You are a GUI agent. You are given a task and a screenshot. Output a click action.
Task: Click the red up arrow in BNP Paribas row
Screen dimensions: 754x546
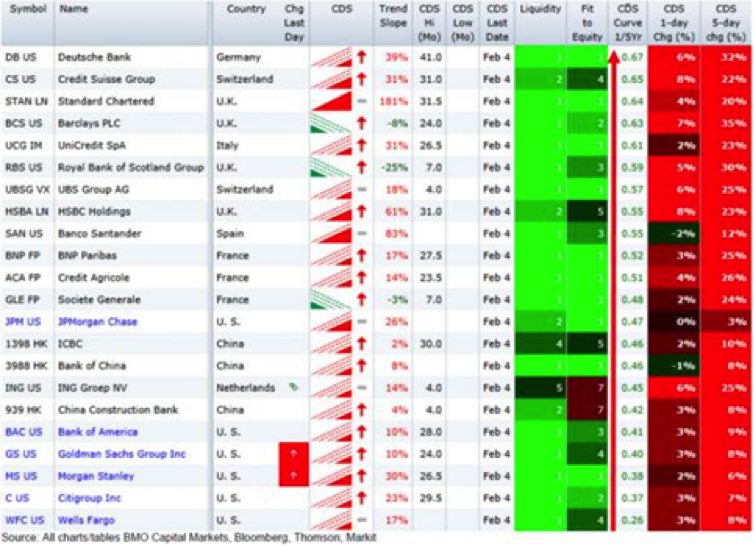tap(362, 255)
